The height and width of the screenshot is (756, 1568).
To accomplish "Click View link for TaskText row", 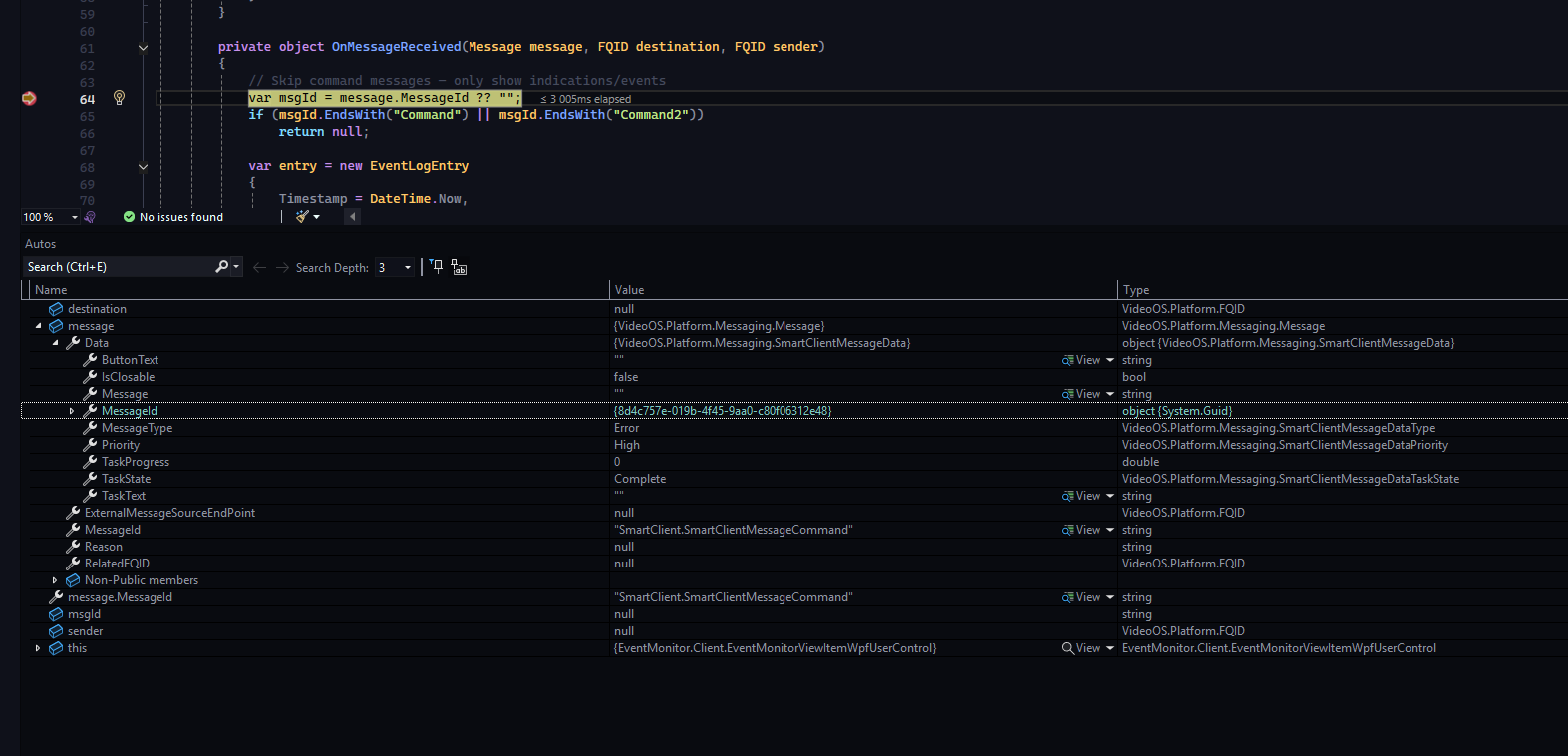I will click(x=1088, y=496).
